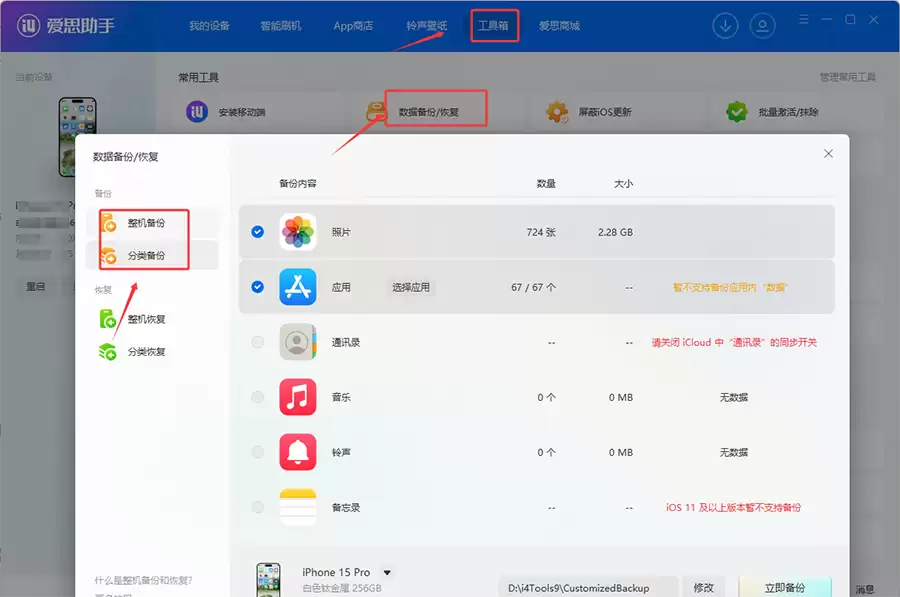The image size is (900, 597).
Task: Click 修改 to change backup path
Action: [x=704, y=588]
